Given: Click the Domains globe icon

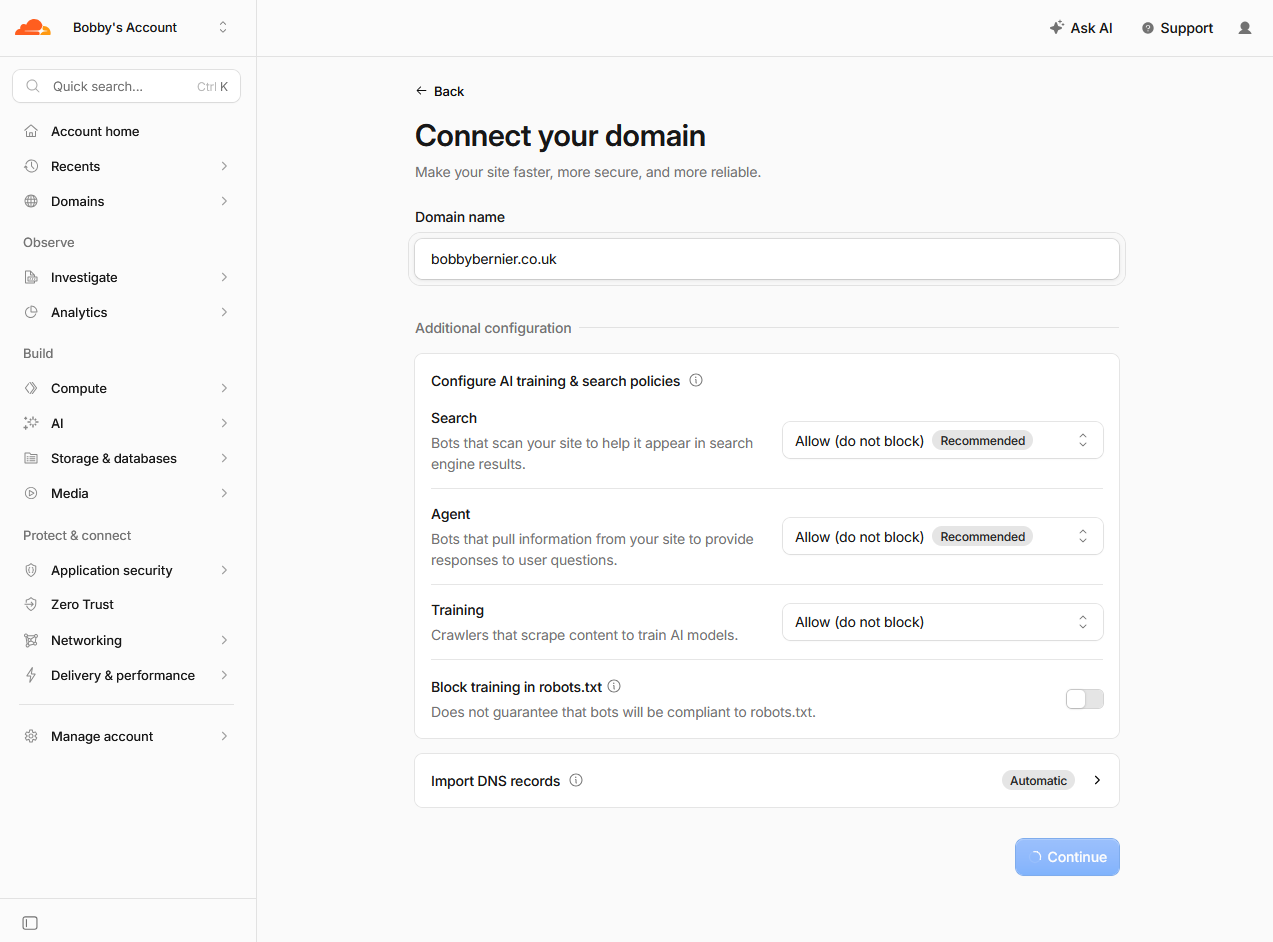Looking at the screenshot, I should point(31,201).
